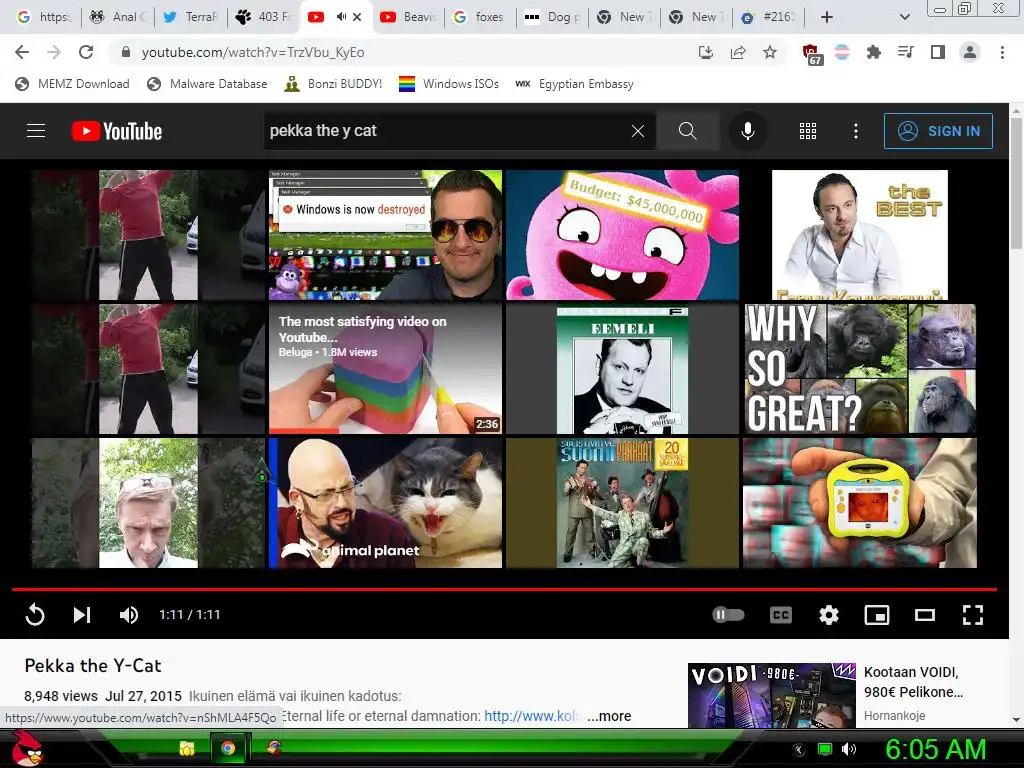Open YouTube settings three-dot menu
The width and height of the screenshot is (1024, 768).
point(856,131)
